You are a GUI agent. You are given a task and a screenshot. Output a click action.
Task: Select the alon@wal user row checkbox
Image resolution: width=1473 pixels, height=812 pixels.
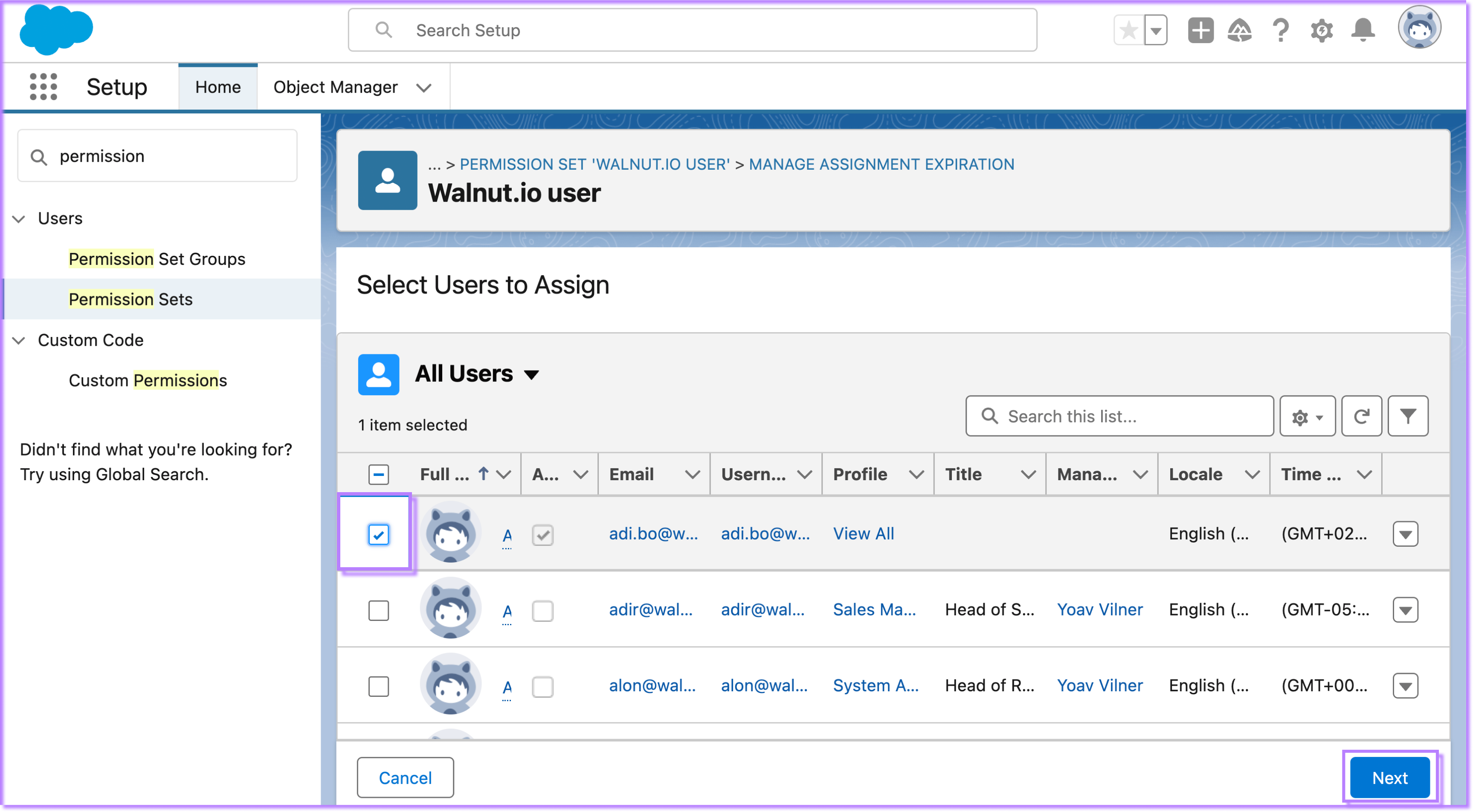(x=379, y=687)
